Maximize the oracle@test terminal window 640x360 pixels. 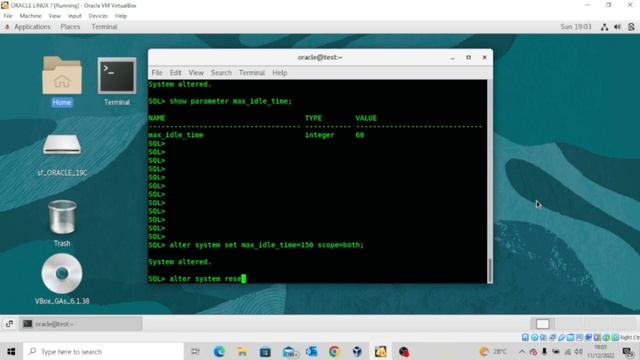coord(468,58)
